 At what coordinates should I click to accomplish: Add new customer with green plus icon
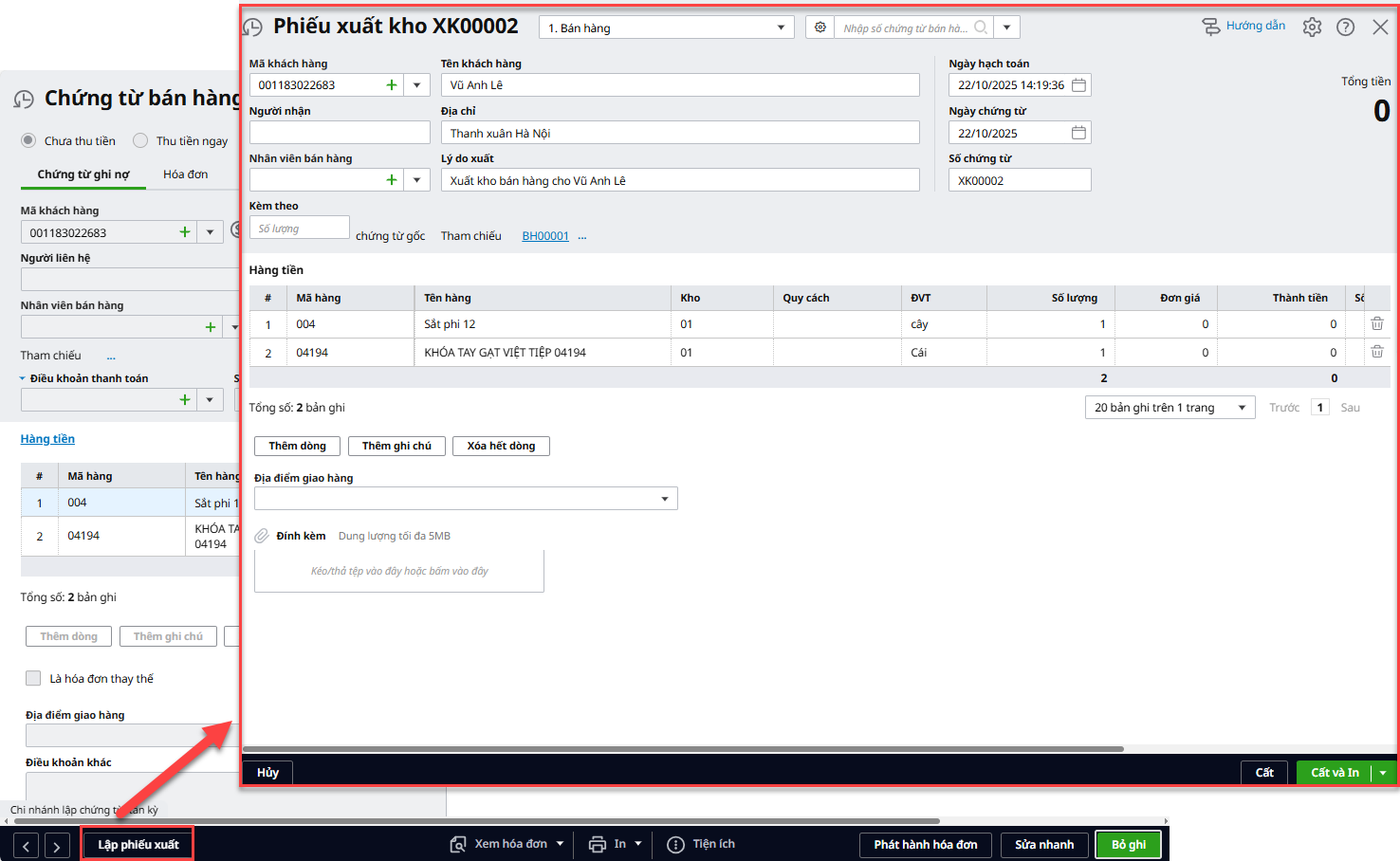coord(392,85)
